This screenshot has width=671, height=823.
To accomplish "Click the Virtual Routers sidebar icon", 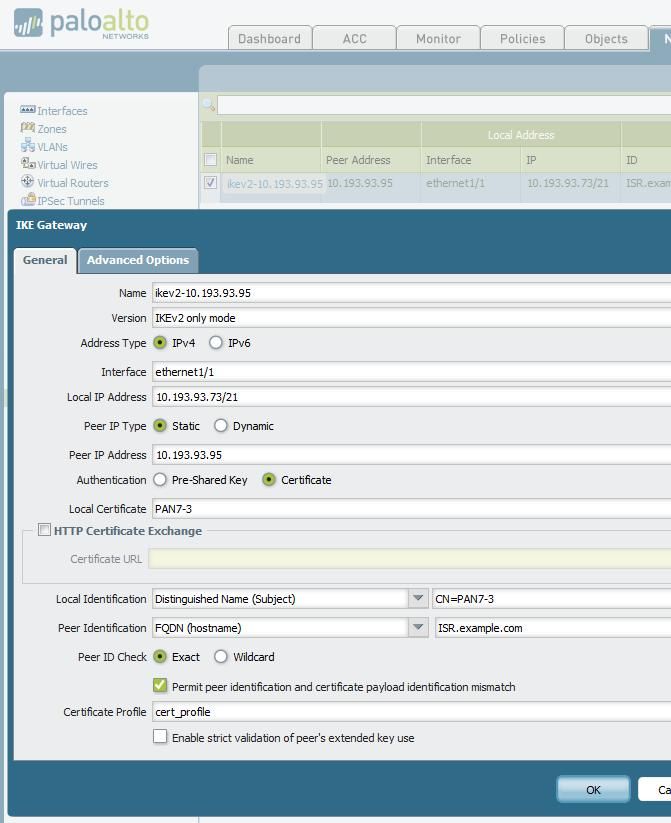I will pyautogui.click(x=28, y=182).
